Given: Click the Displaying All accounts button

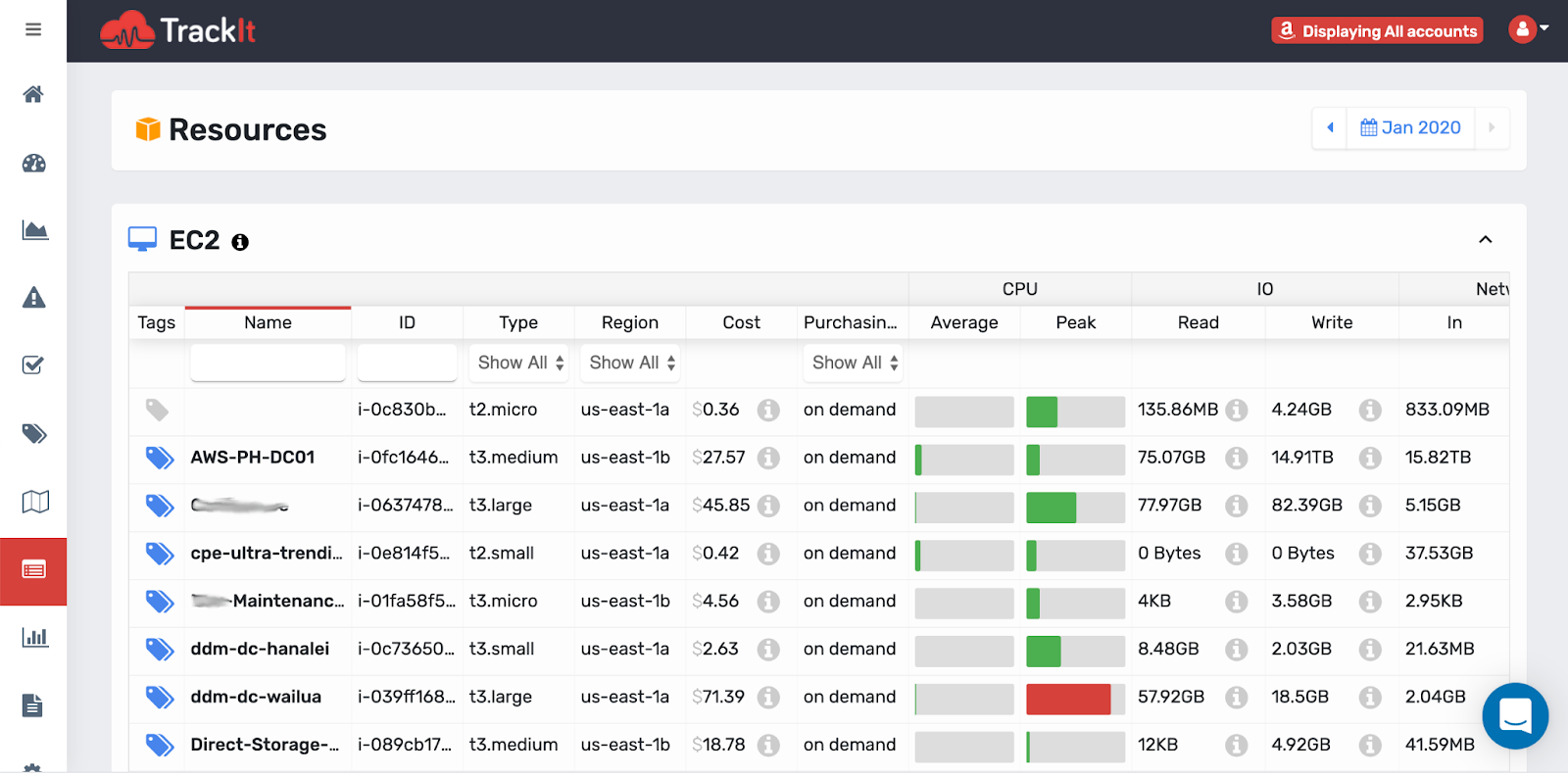Looking at the screenshot, I should 1377,31.
